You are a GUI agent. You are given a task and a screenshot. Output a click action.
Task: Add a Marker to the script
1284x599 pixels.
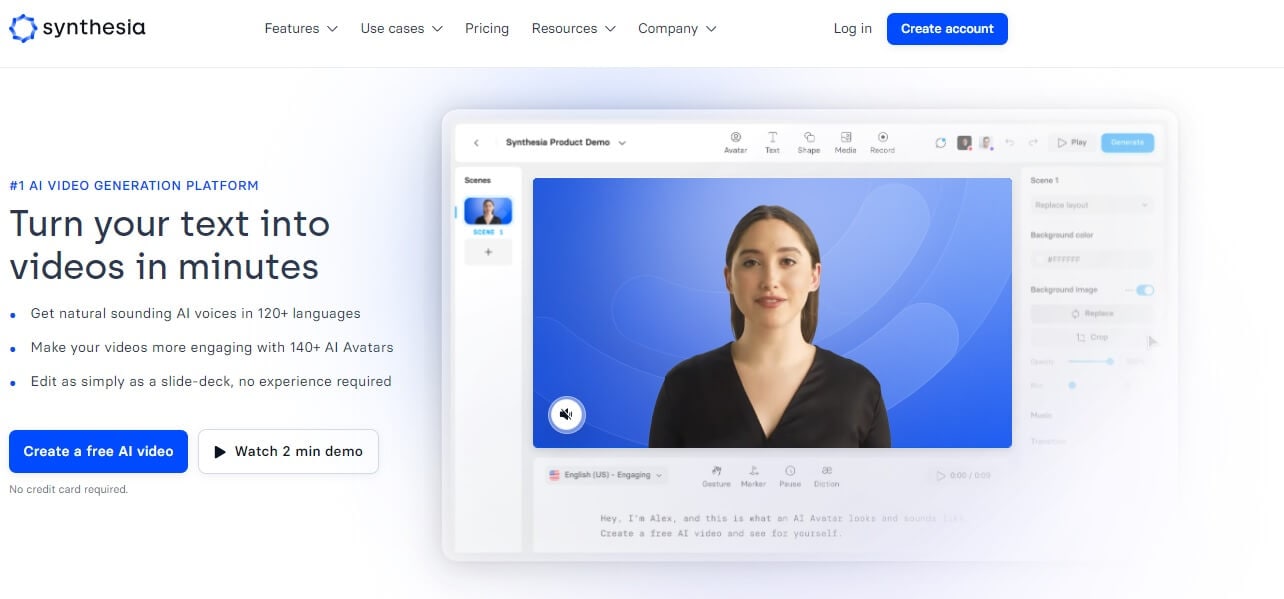[x=753, y=476]
